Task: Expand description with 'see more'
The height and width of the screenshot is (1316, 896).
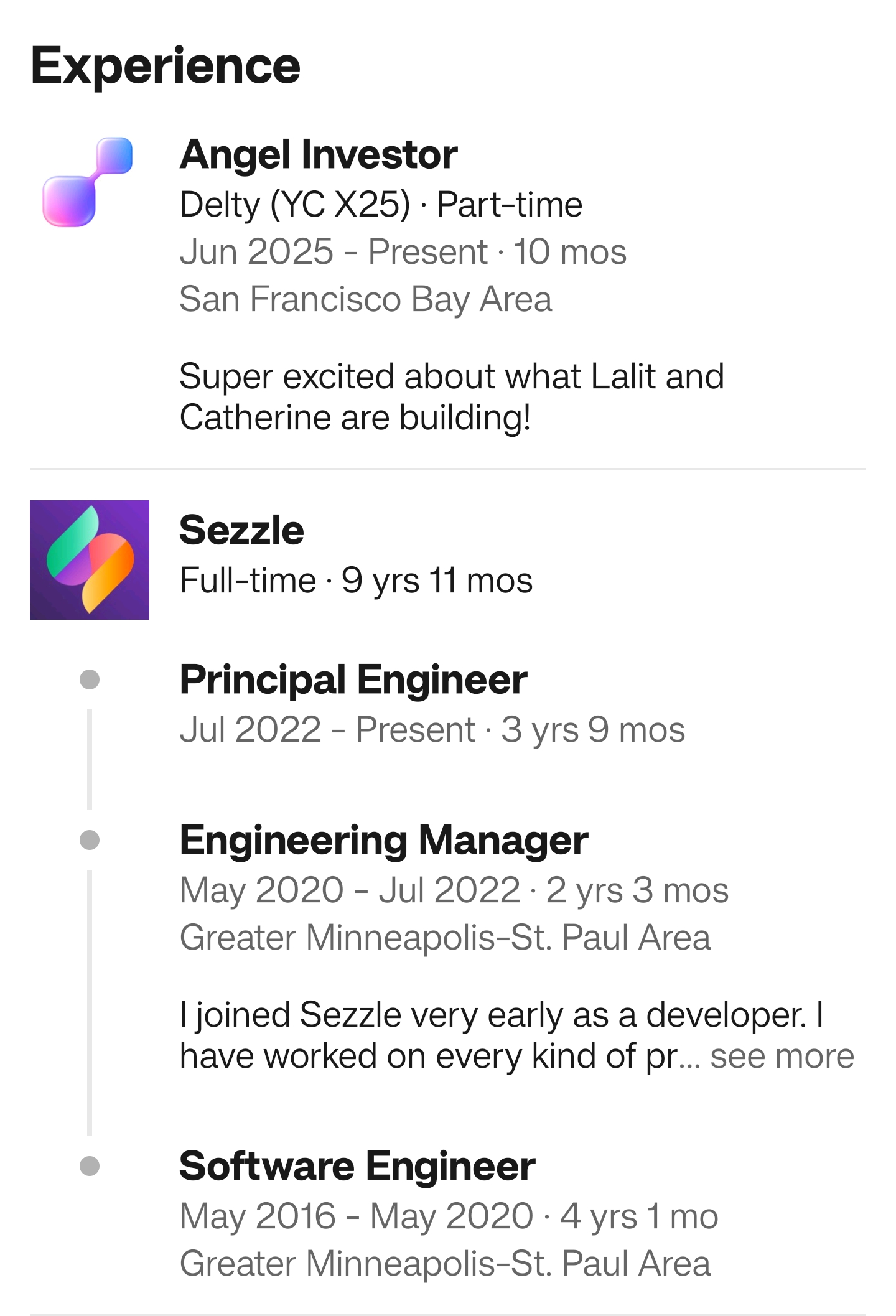Action: tap(782, 1057)
